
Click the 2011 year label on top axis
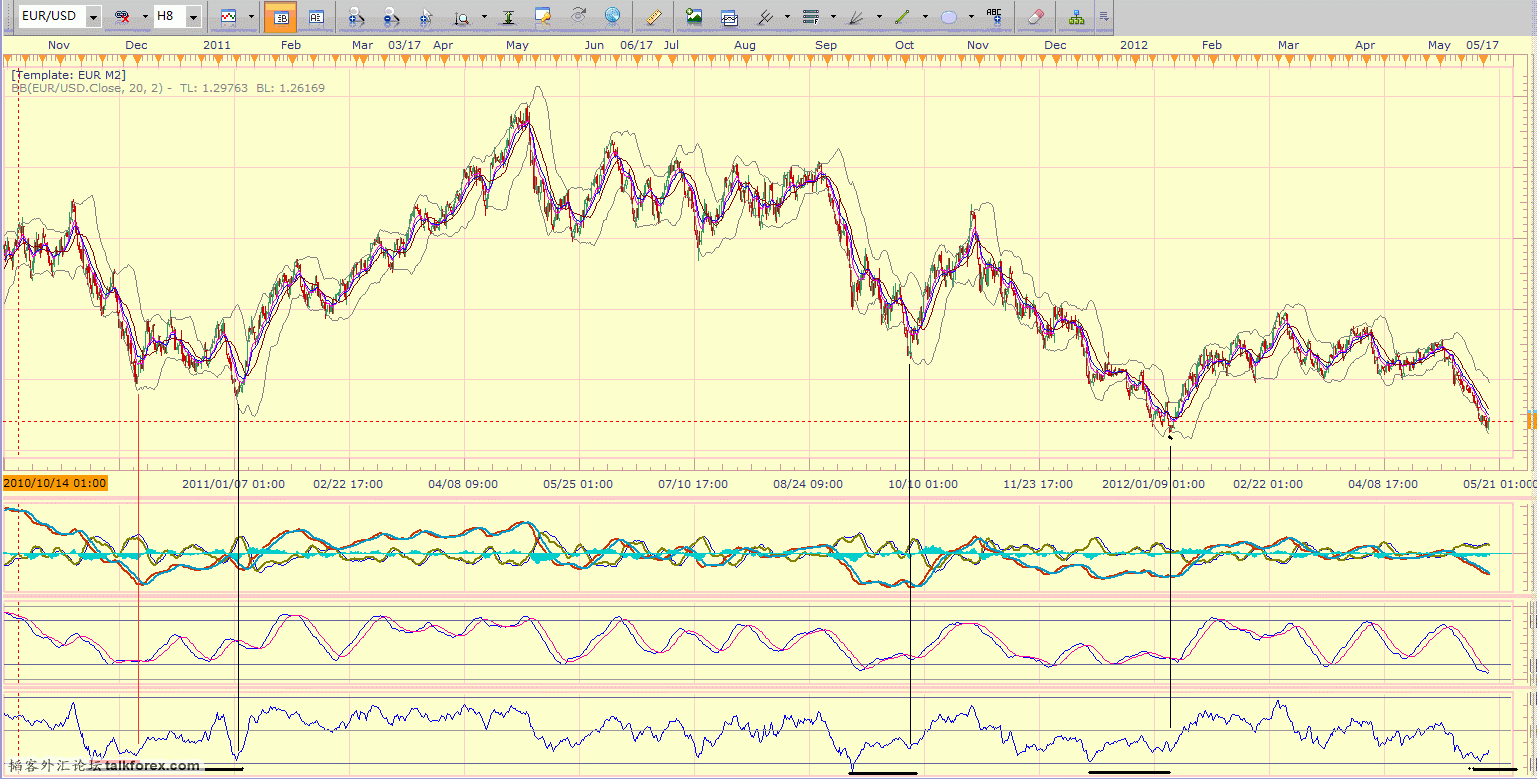click(x=217, y=45)
